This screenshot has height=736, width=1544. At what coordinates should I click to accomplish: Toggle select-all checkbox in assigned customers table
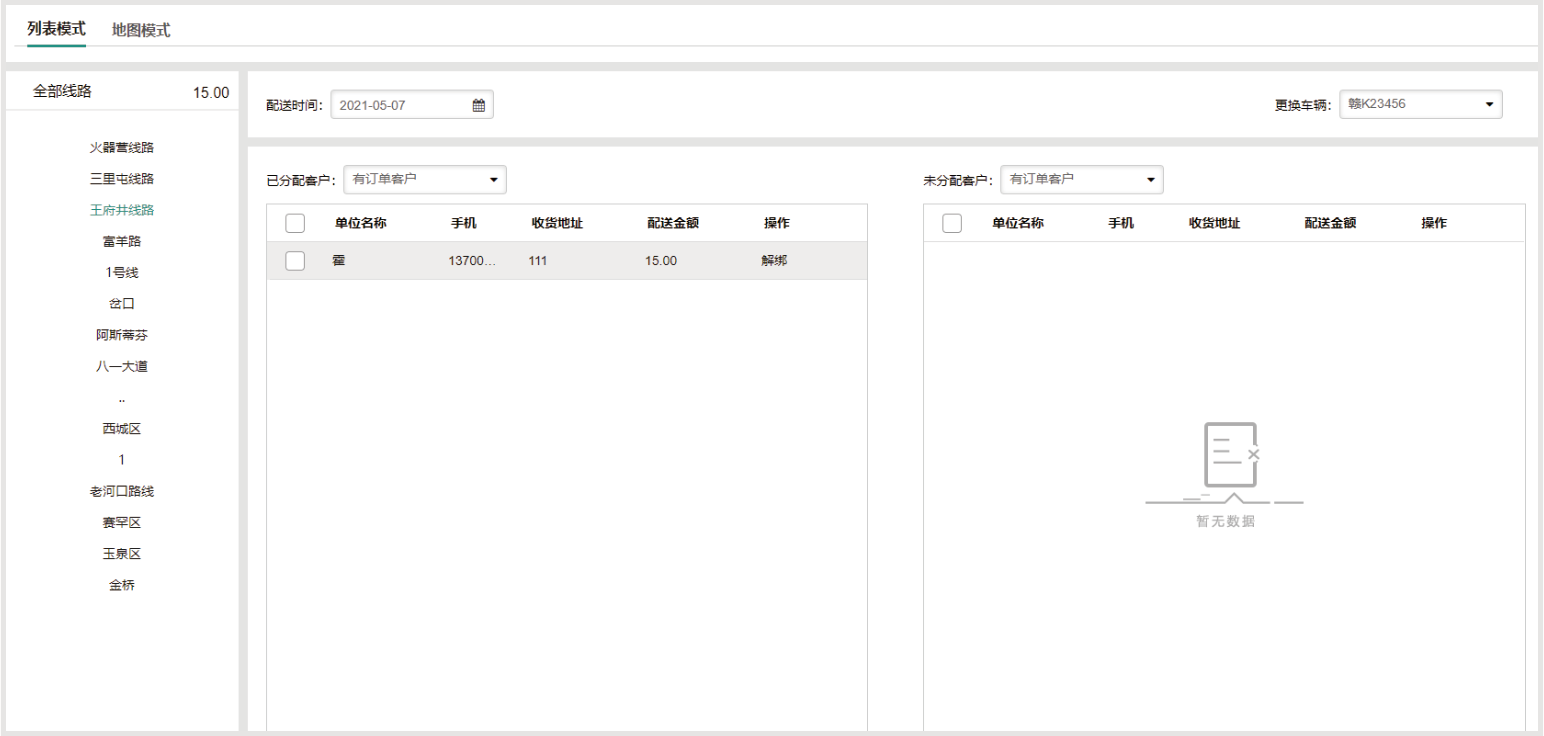tap(295, 223)
